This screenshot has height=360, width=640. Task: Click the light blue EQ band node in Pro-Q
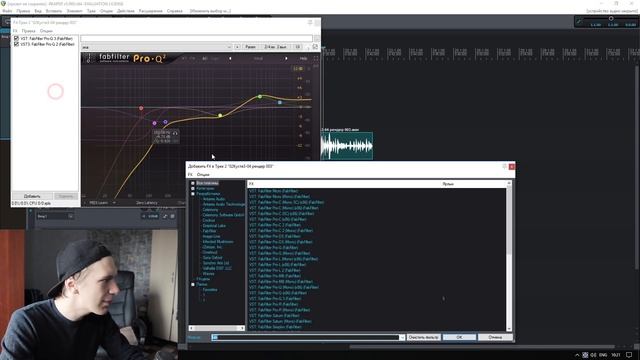coord(280,102)
